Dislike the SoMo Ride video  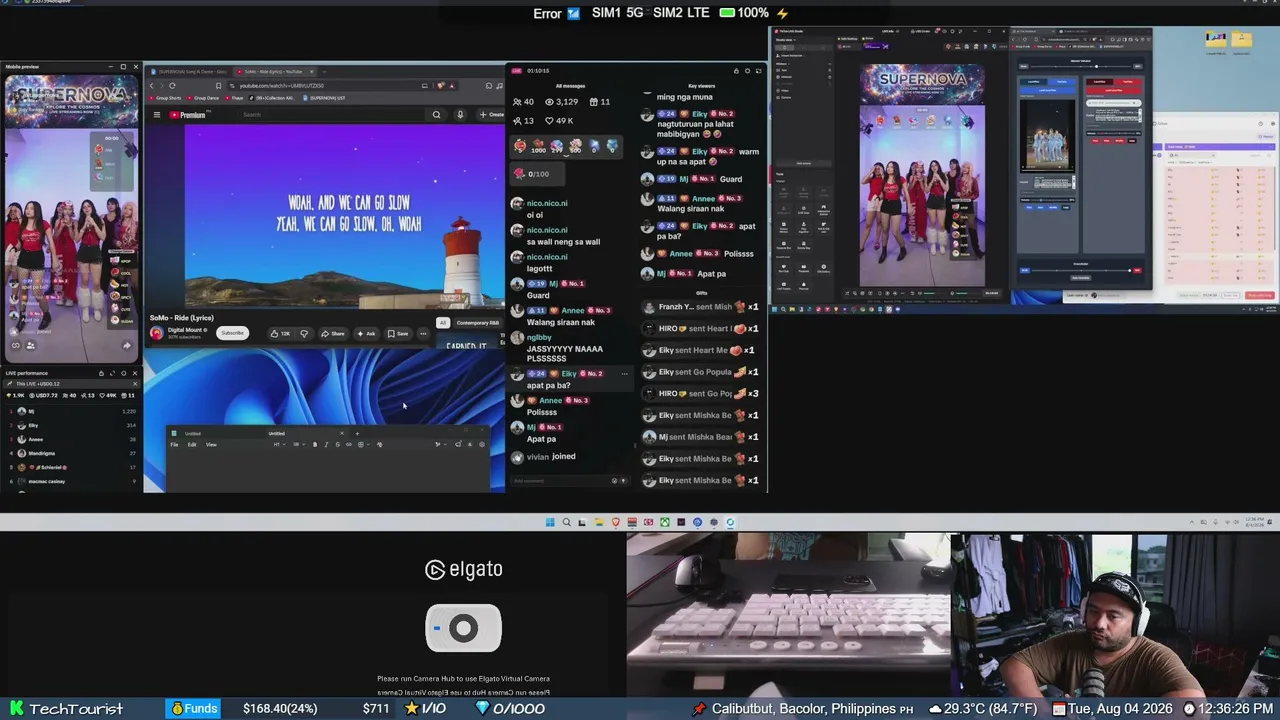(304, 333)
